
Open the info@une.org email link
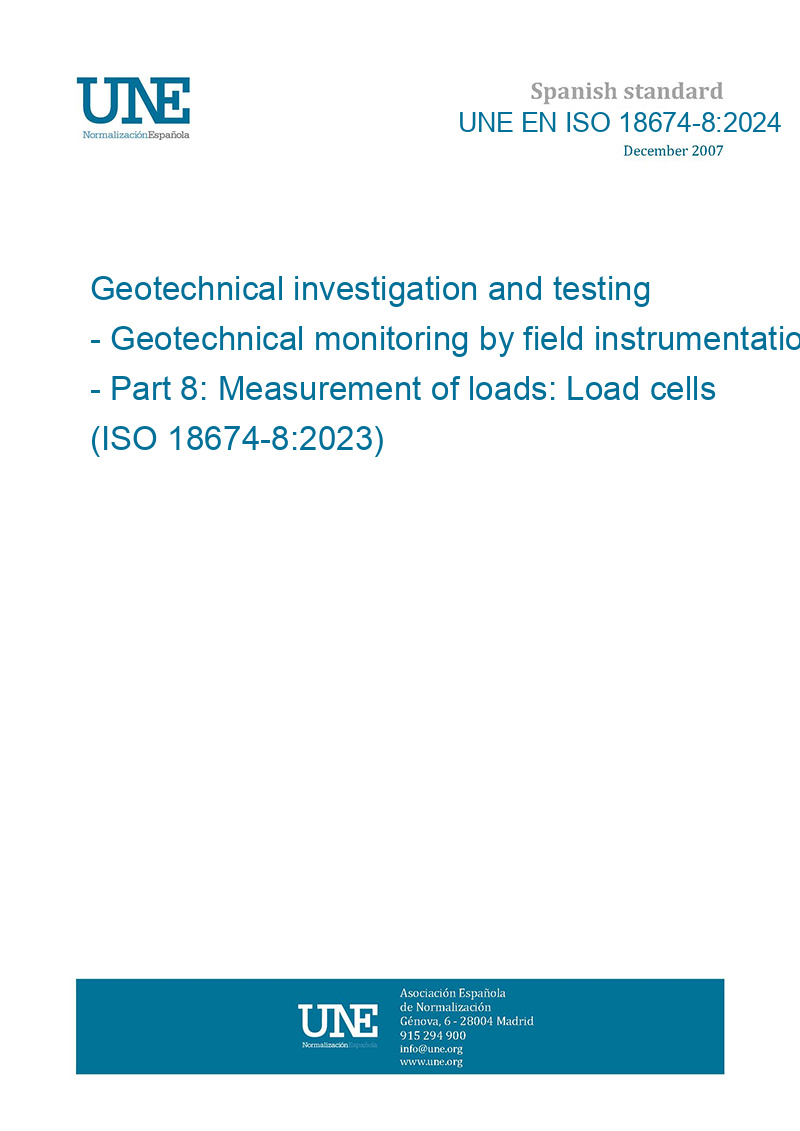click(x=431, y=1049)
